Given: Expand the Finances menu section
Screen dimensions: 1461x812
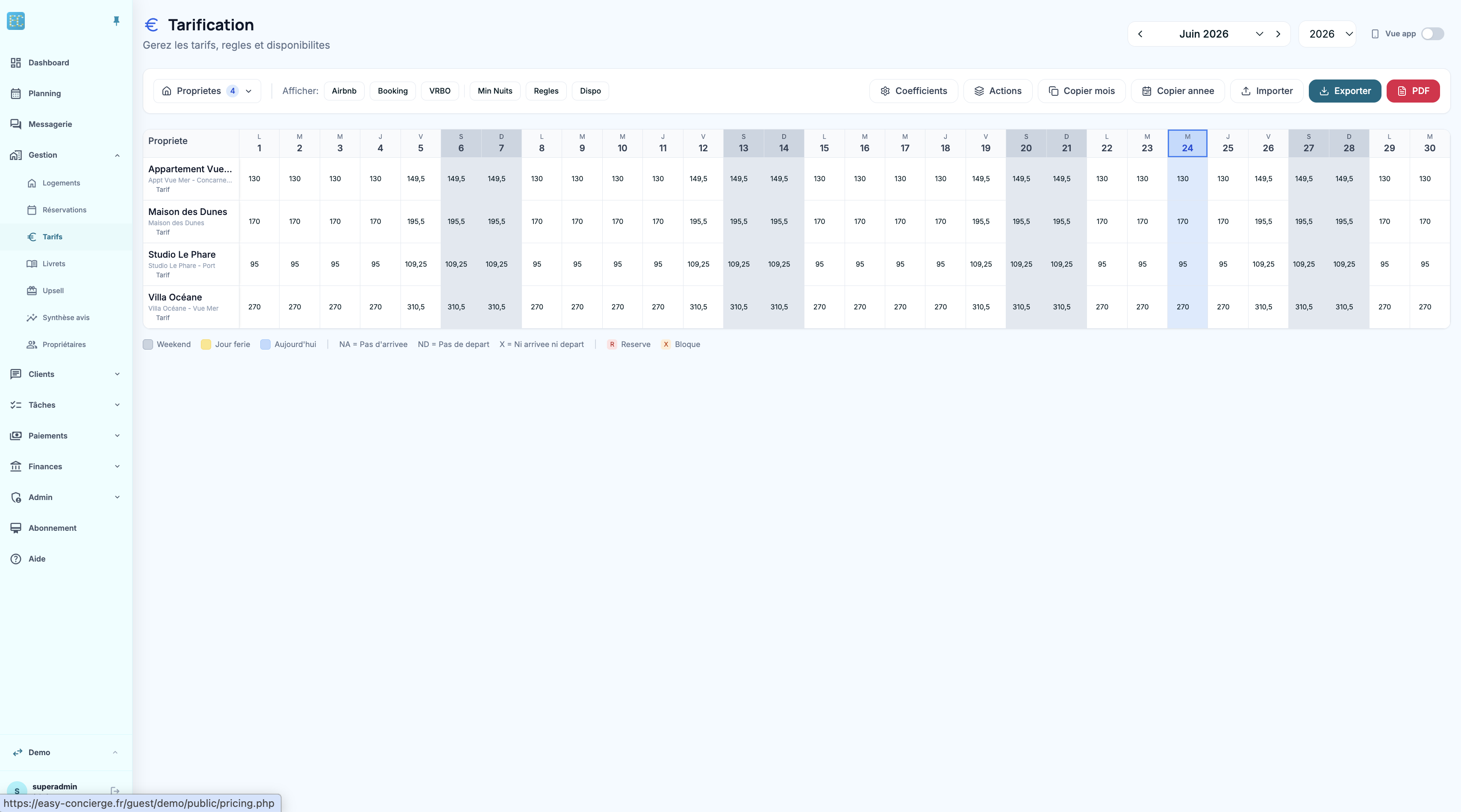Looking at the screenshot, I should pos(118,467).
